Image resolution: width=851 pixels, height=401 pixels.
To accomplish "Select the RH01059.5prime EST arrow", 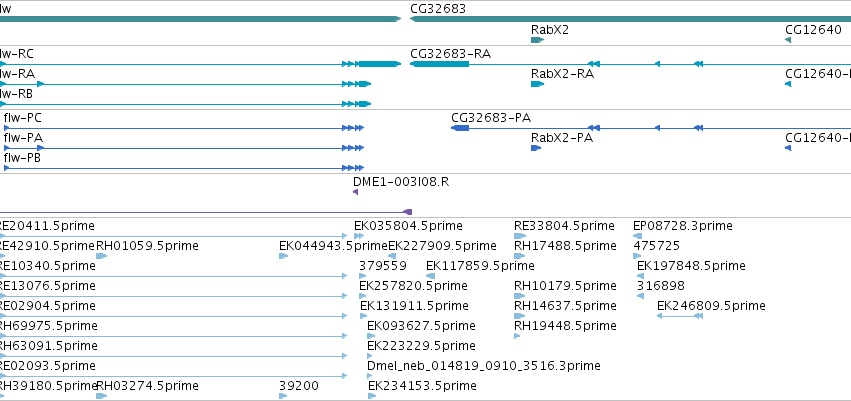I will (101, 256).
